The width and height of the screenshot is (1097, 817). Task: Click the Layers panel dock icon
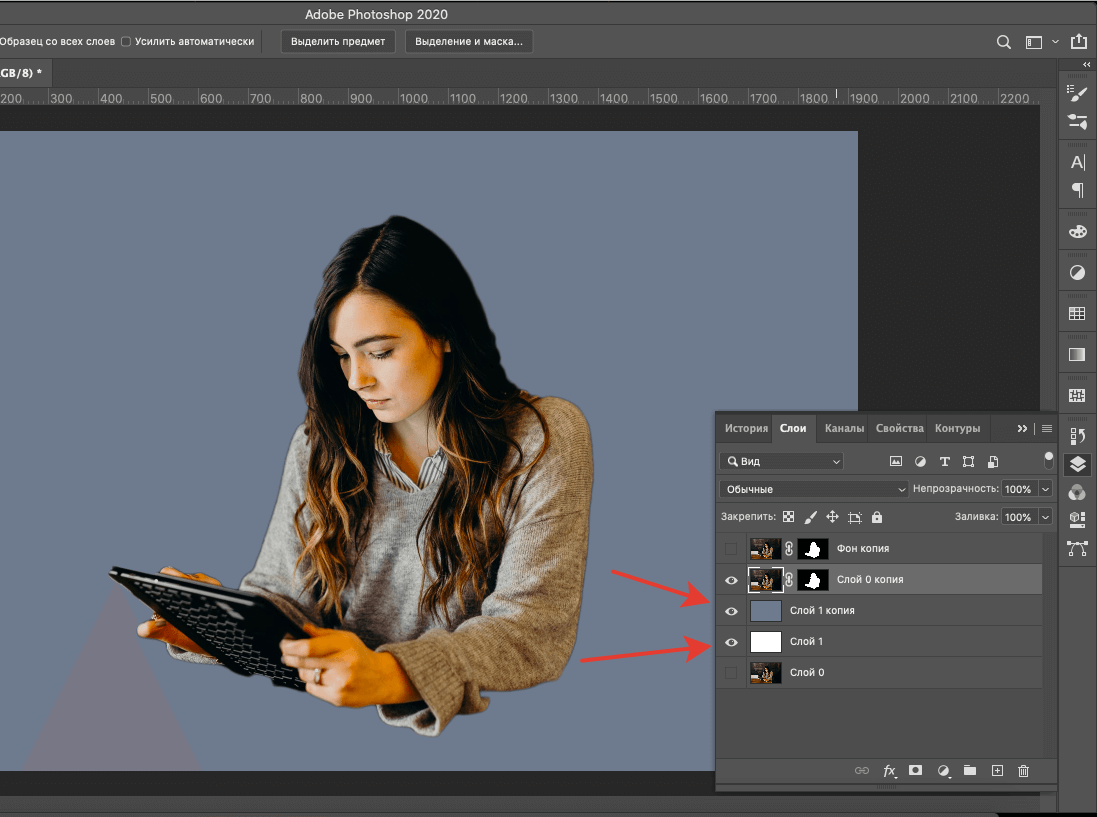coord(1077,464)
